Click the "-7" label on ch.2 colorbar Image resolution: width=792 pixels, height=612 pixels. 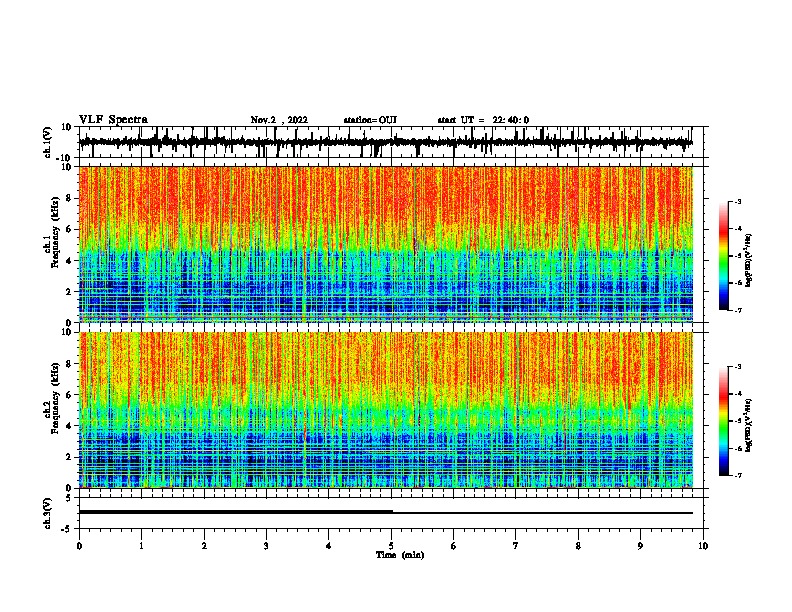tap(737, 475)
